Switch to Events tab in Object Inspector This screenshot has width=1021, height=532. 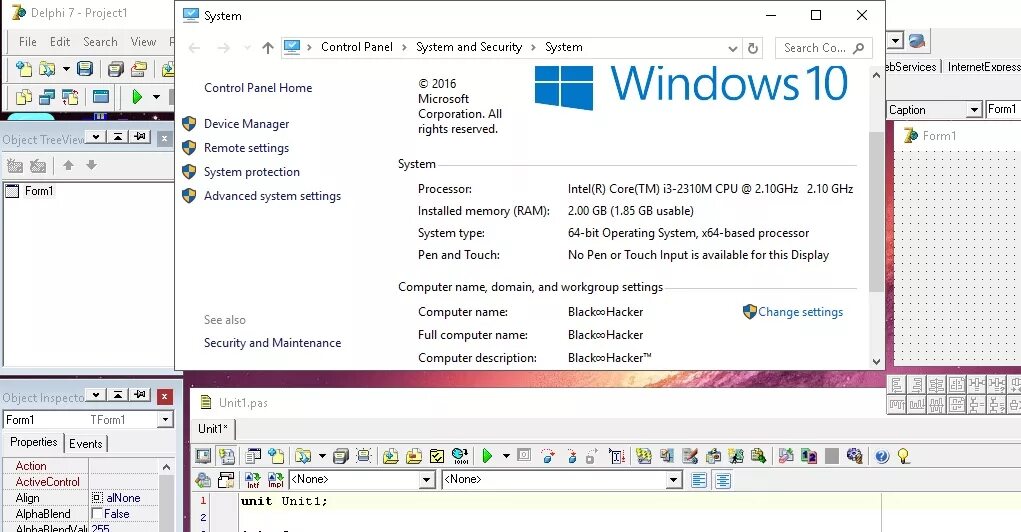click(86, 443)
